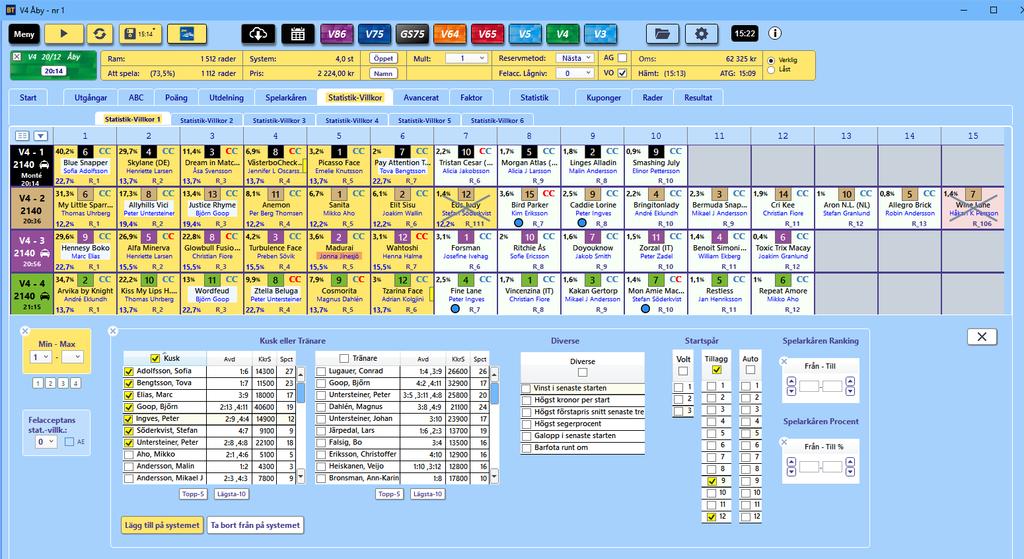The height and width of the screenshot is (559, 1024).
Task: Open the Felacc. Lågniv dropdown
Action: (575, 73)
